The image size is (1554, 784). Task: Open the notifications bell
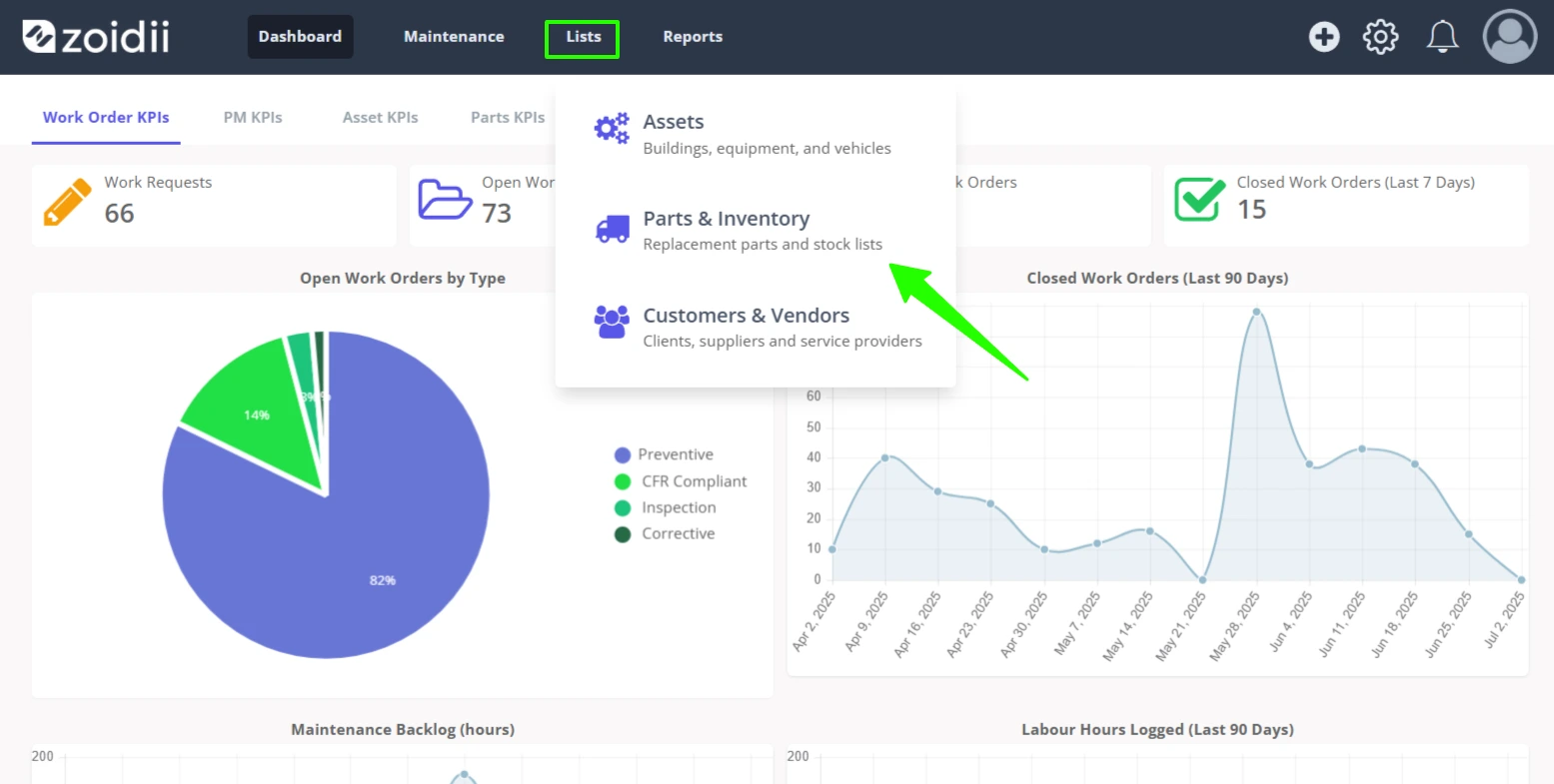tap(1442, 37)
